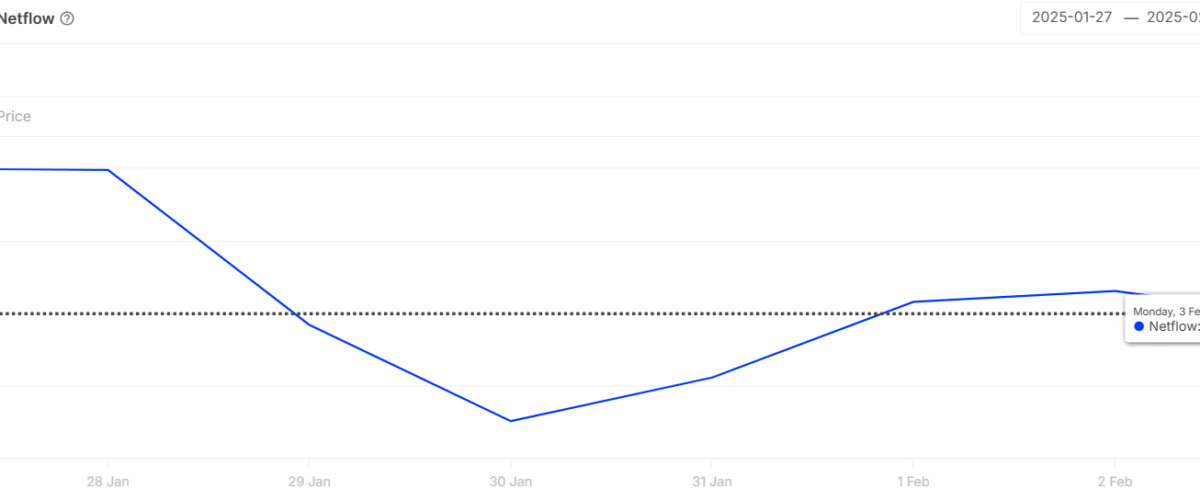
Task: Click the line's data point above 29 Jan
Action: click(309, 325)
